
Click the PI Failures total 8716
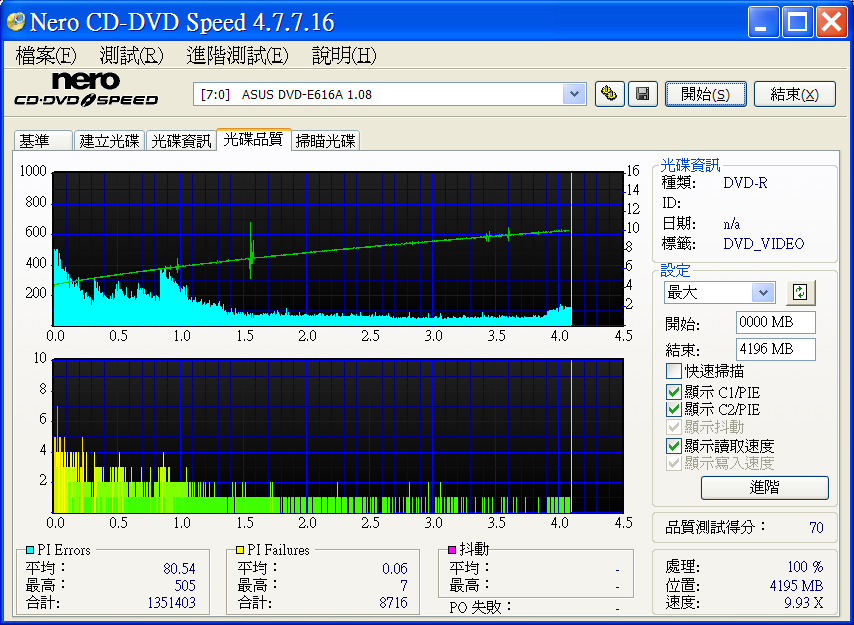393,603
